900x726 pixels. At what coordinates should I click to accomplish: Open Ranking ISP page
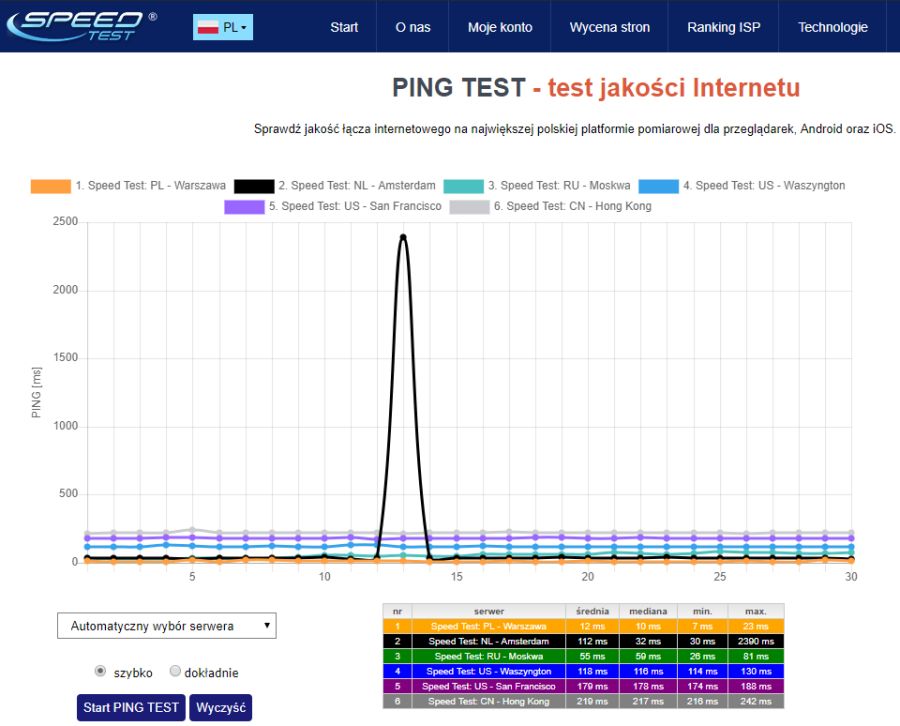click(x=724, y=27)
